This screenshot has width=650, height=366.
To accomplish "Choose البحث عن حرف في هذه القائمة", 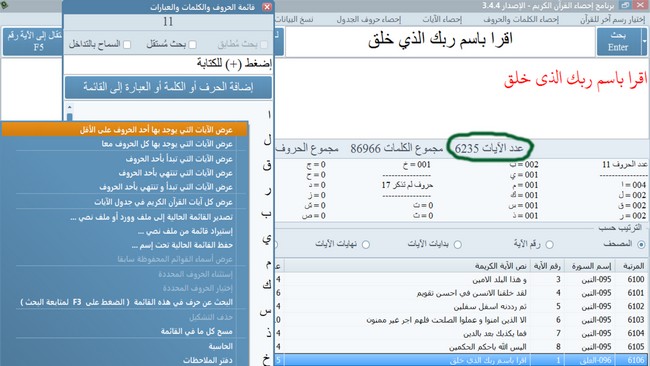I will click(124, 302).
